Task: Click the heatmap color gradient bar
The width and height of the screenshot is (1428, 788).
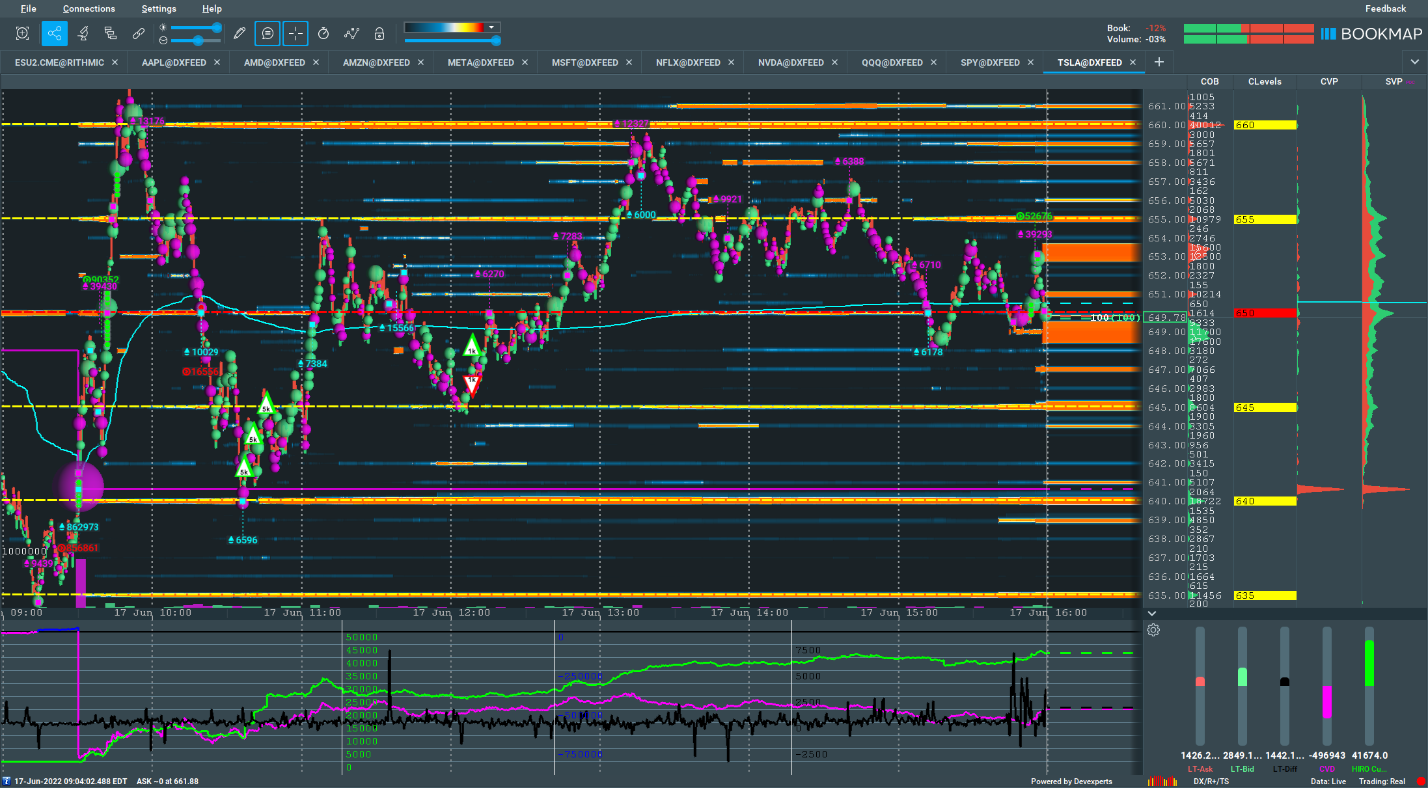Action: tap(445, 27)
